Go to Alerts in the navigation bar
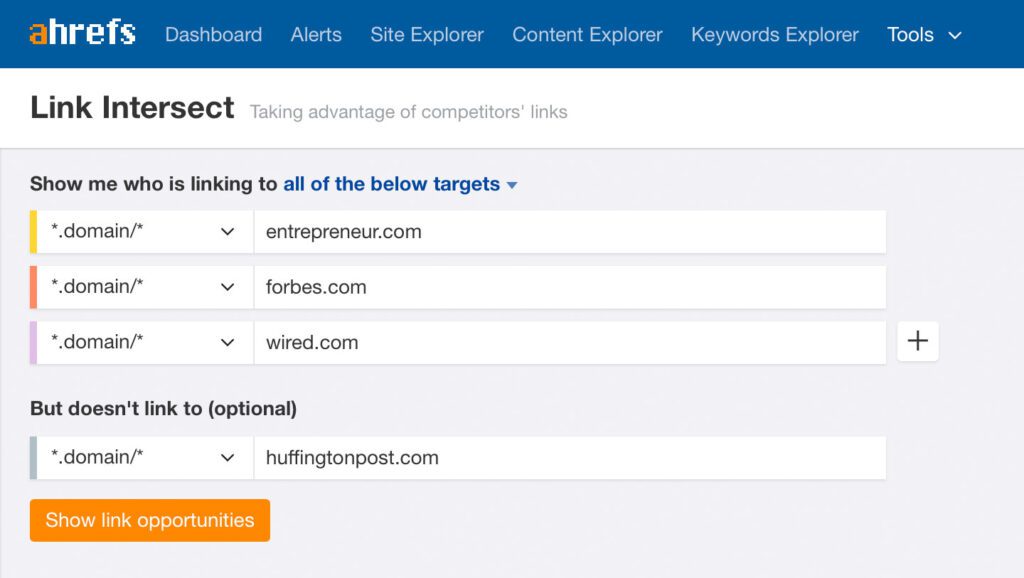1024x578 pixels. click(x=316, y=34)
